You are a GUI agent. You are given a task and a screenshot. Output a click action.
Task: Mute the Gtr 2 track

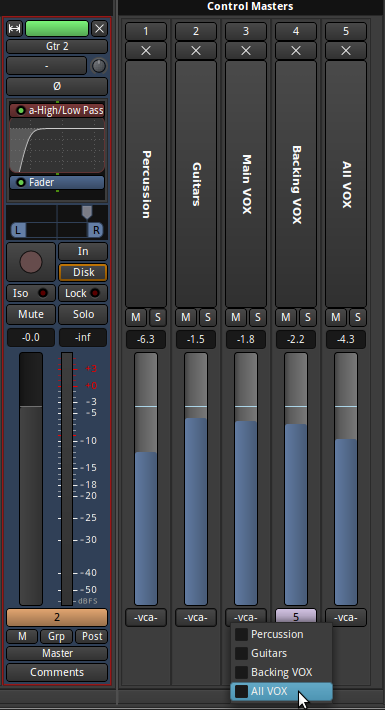[31, 314]
